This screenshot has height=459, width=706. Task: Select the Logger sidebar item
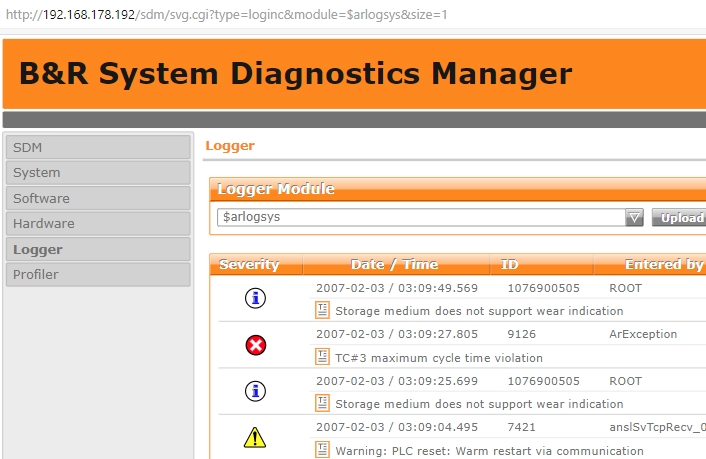(x=98, y=249)
